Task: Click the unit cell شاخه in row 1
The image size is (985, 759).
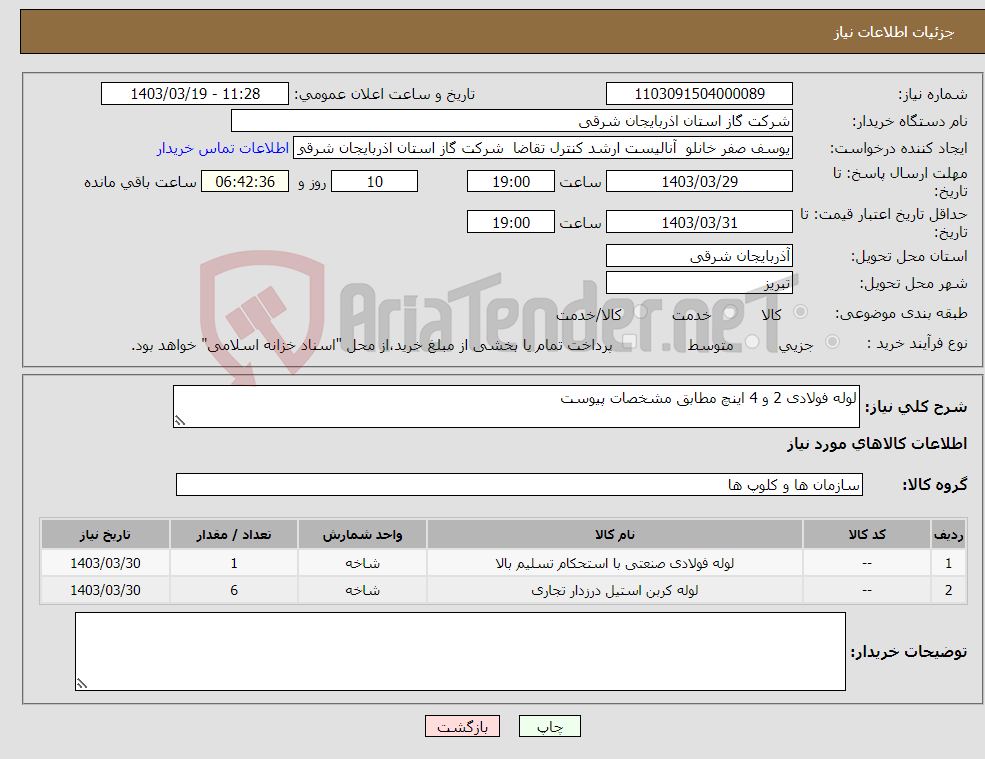Action: 362,564
